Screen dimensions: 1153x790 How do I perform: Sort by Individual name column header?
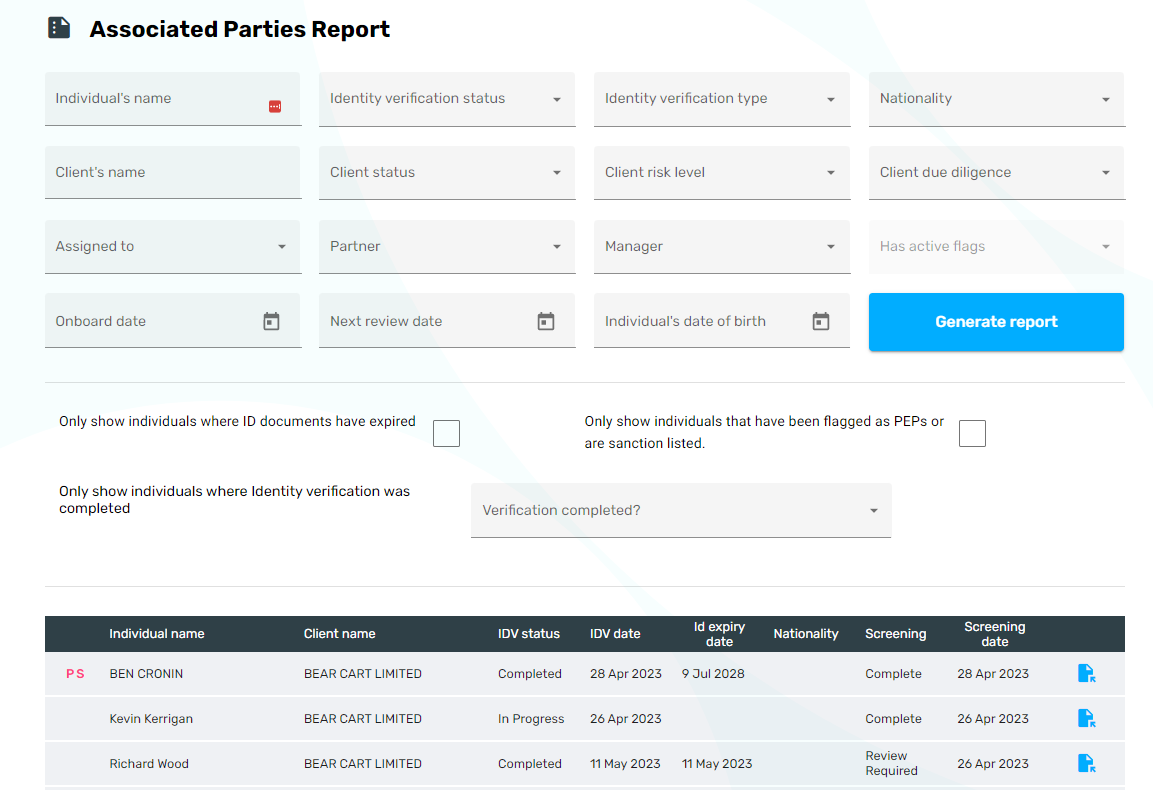point(157,633)
